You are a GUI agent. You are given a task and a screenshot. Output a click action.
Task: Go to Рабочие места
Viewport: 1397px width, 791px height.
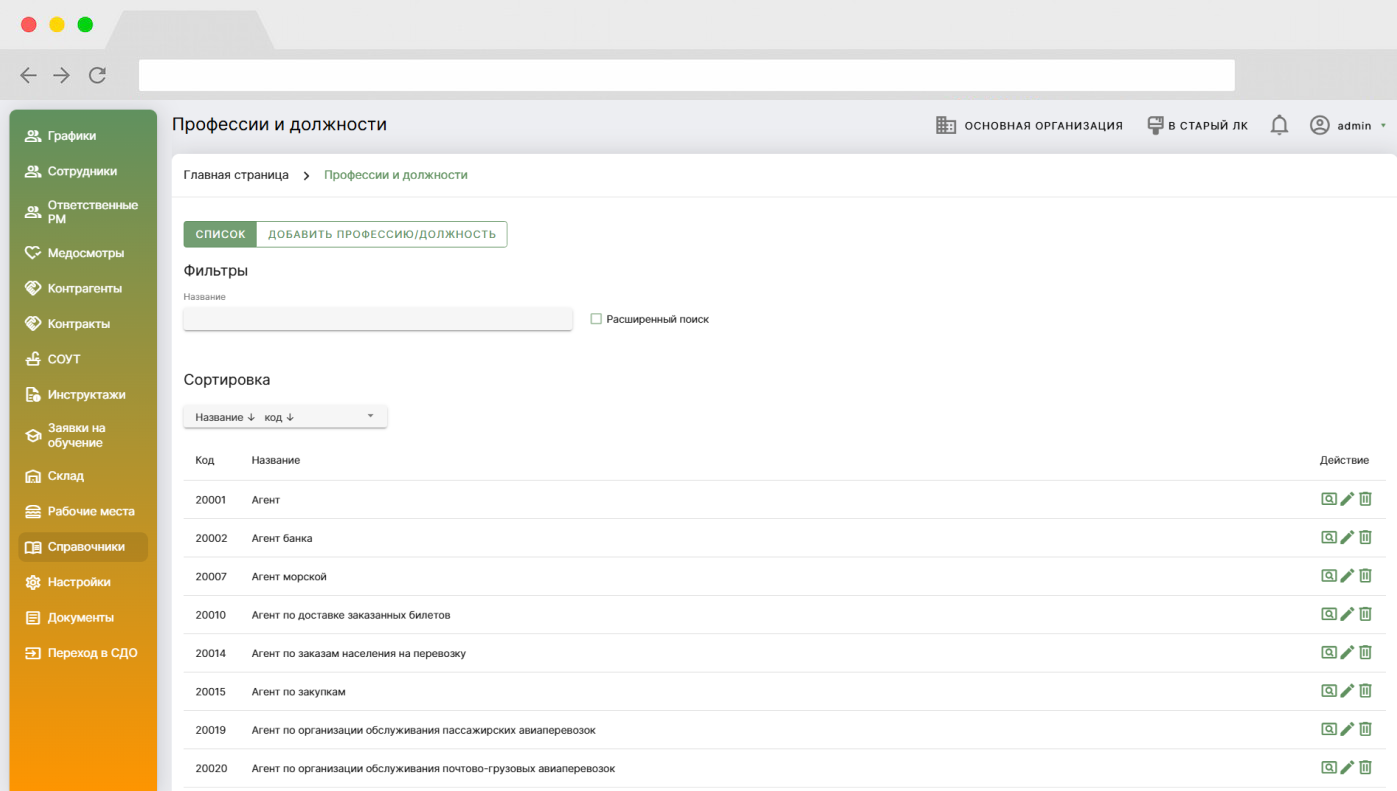coord(83,511)
